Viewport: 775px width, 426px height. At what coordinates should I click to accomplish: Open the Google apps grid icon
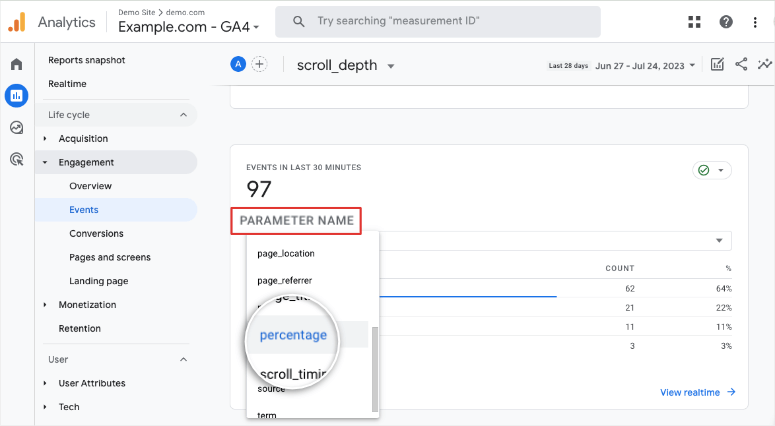tap(694, 22)
